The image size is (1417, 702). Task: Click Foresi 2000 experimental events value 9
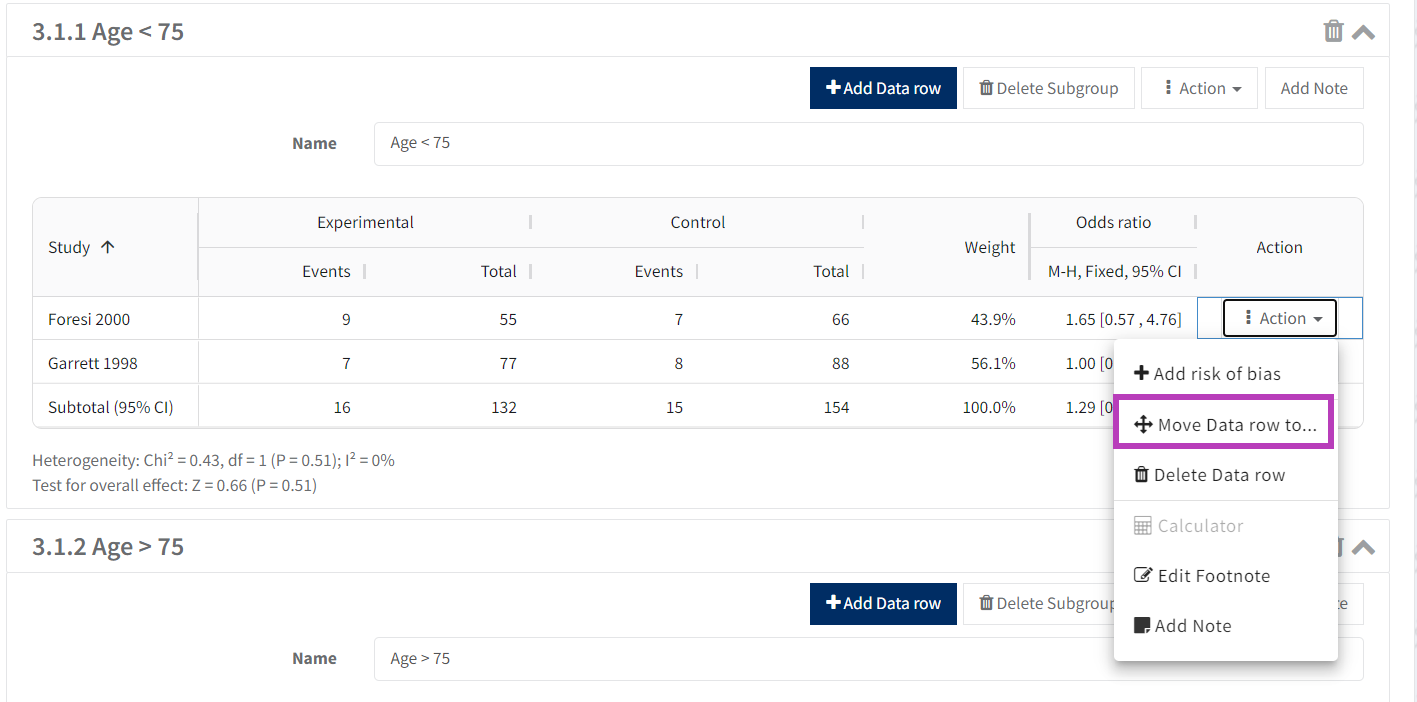(x=345, y=319)
